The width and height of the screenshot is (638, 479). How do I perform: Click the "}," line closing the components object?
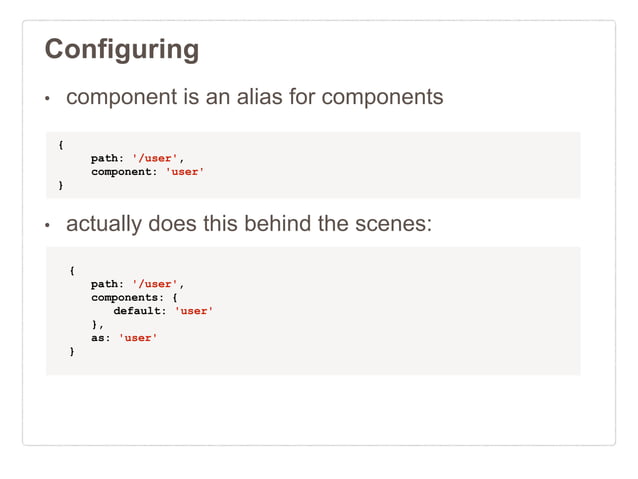[x=97, y=324]
